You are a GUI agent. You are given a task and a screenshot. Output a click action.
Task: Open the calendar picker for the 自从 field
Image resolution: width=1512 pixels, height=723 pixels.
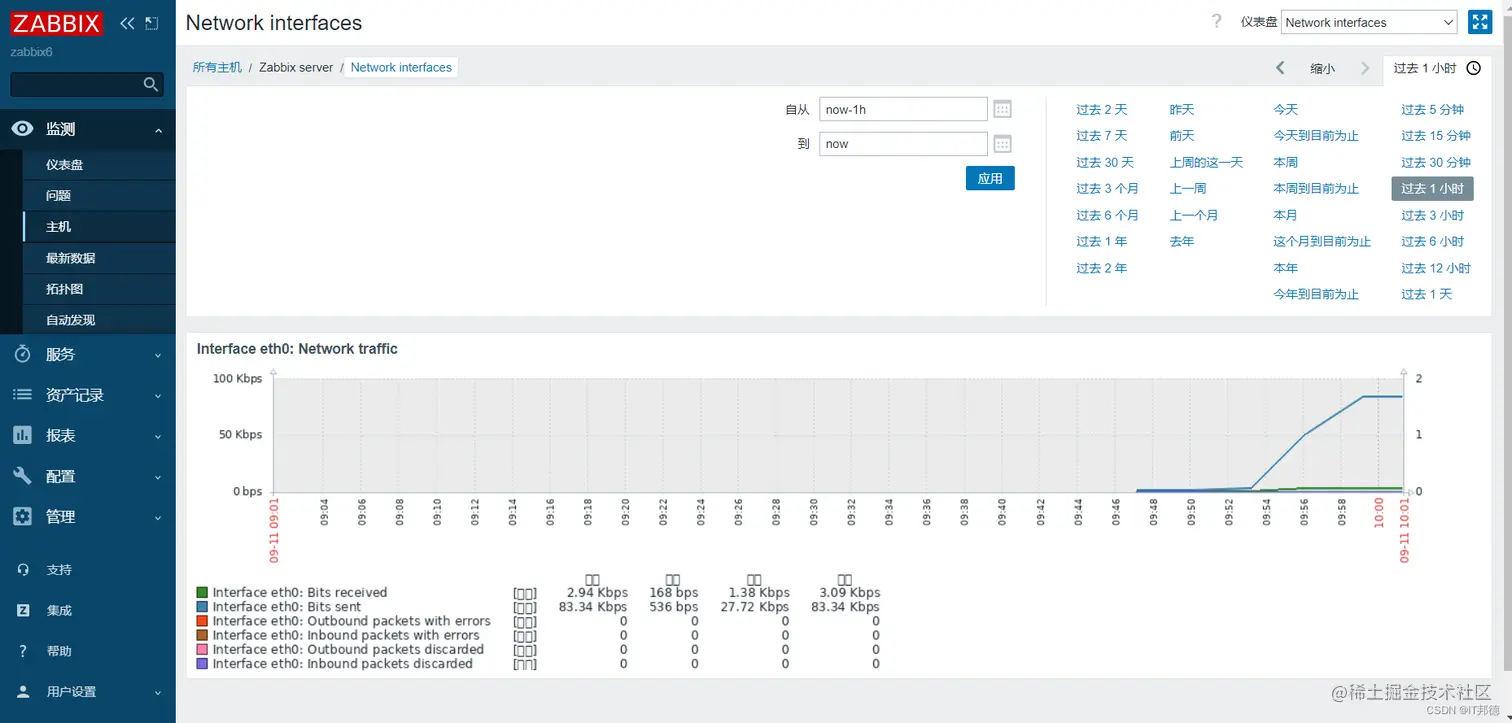[1003, 110]
